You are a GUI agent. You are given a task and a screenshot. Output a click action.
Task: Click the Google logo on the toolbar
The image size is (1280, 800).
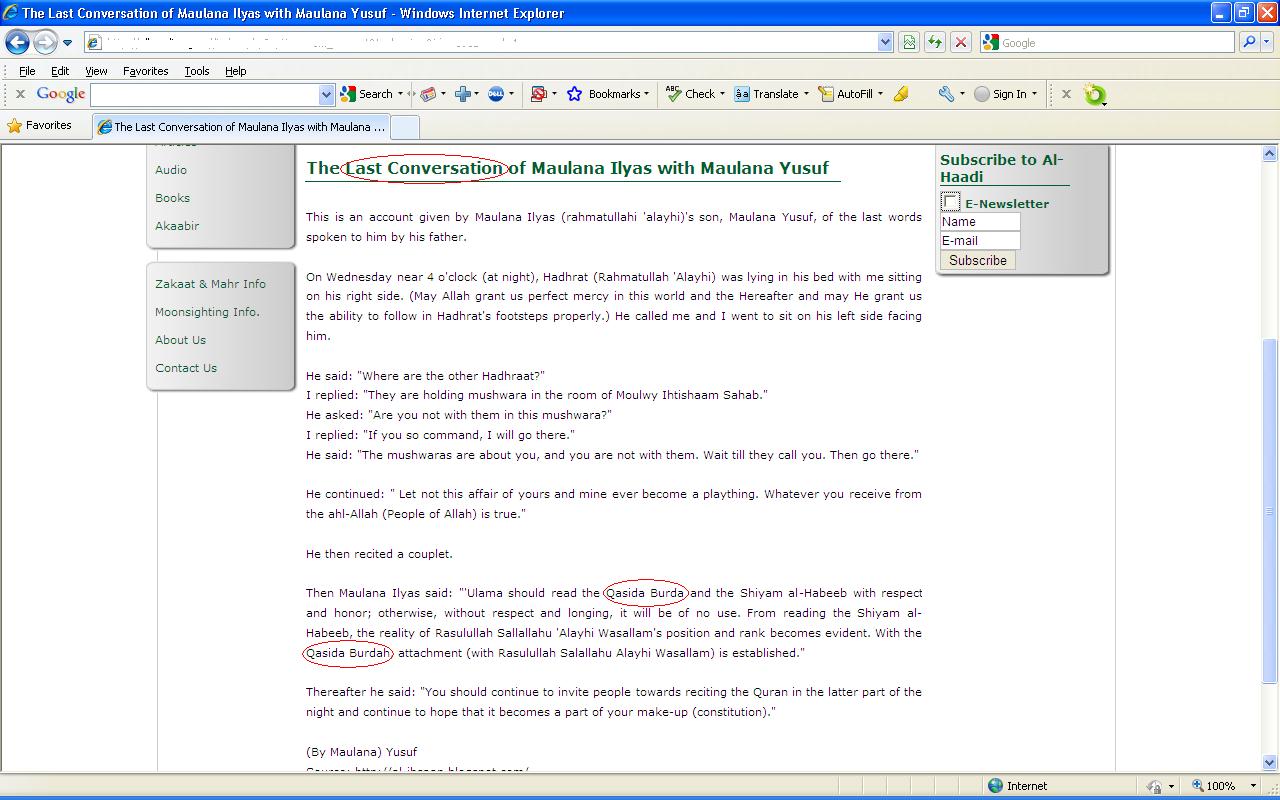click(x=61, y=94)
